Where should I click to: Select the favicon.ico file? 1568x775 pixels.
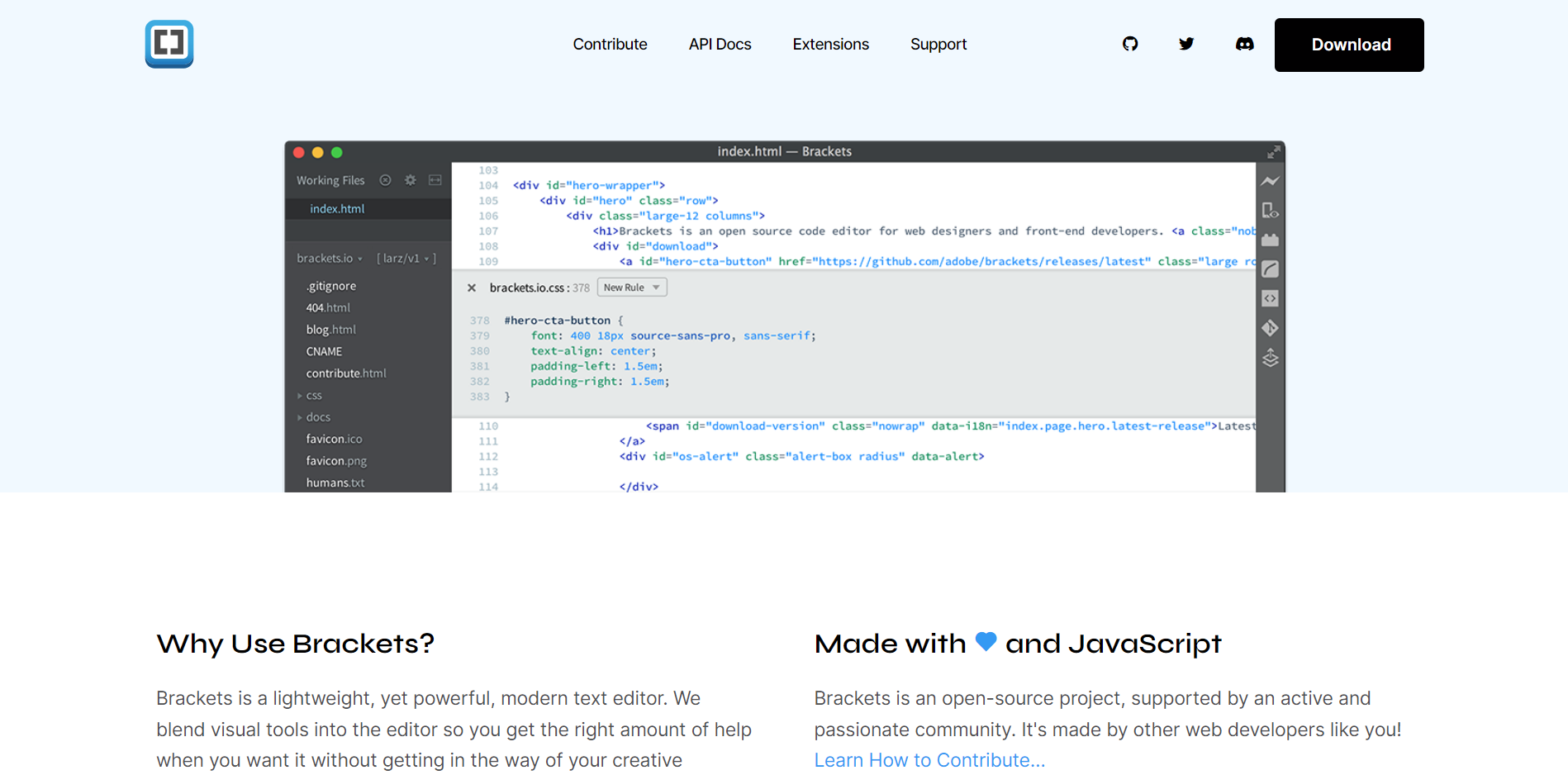pos(334,439)
